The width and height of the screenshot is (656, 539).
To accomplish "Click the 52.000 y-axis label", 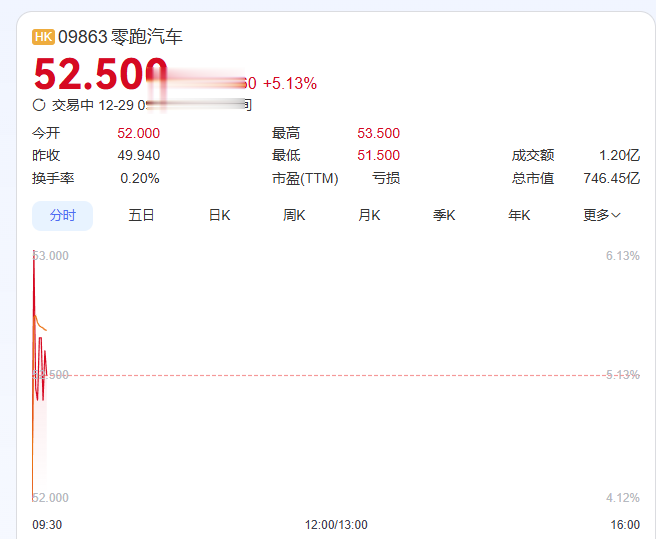I will (x=50, y=498).
